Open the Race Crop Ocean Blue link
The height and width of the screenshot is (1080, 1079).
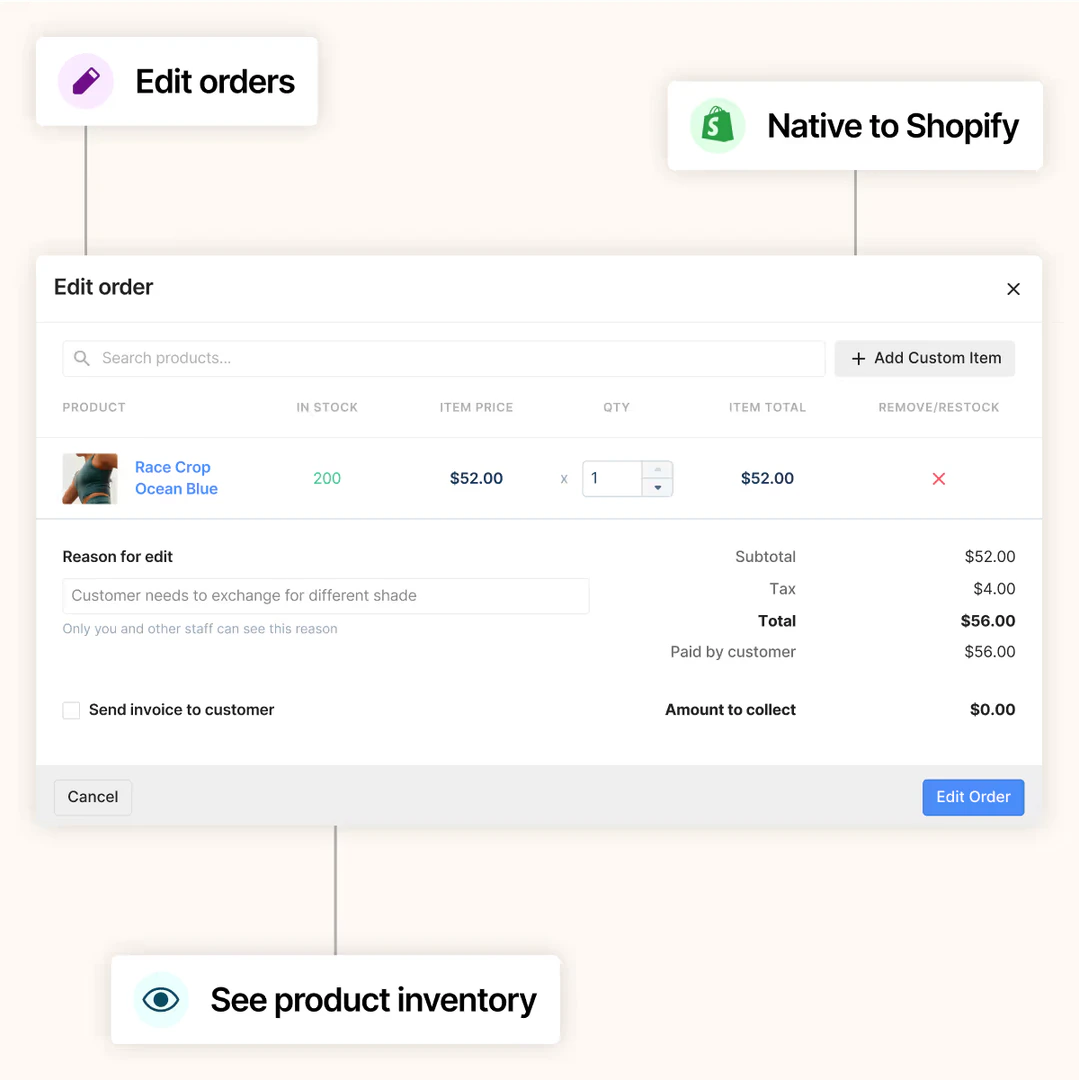tap(176, 478)
